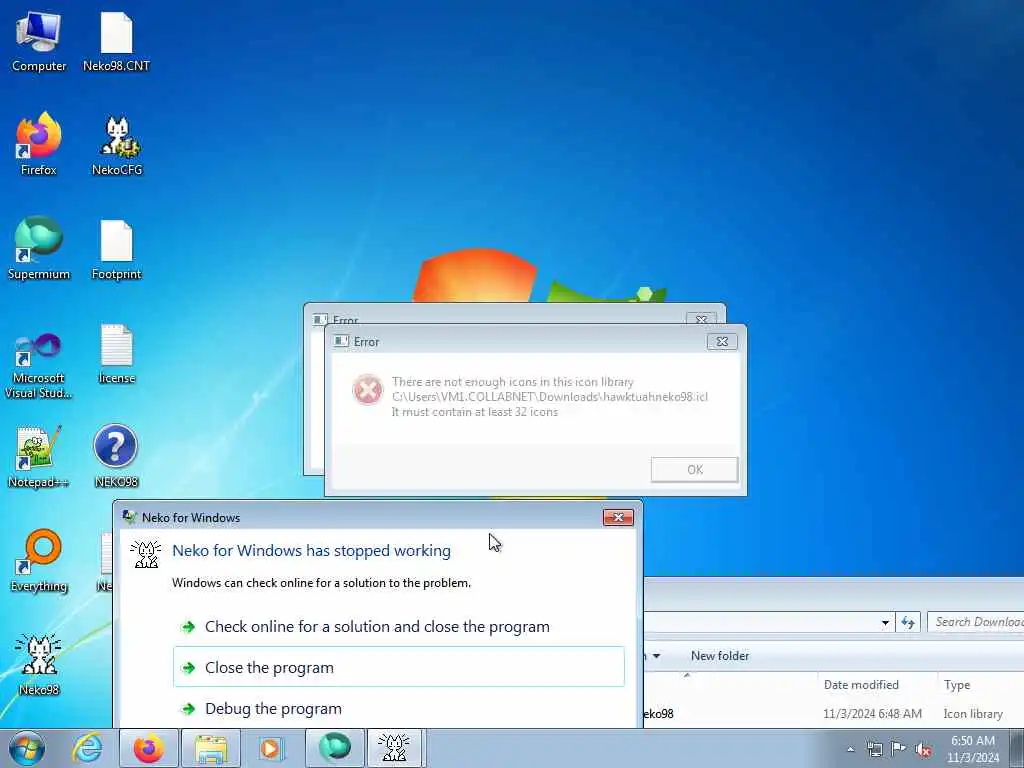Switch to Supermium on the taskbar
This screenshot has height=768, width=1024.
point(335,748)
